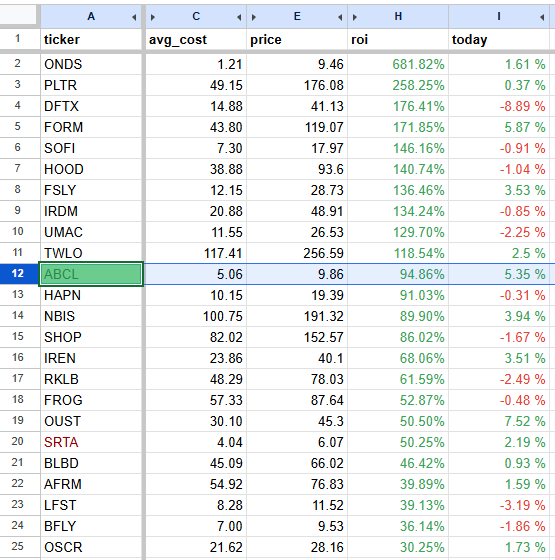Image resolution: width=555 pixels, height=560 pixels.
Task: Select the red SRTA ticker cell
Action: click(x=91, y=442)
